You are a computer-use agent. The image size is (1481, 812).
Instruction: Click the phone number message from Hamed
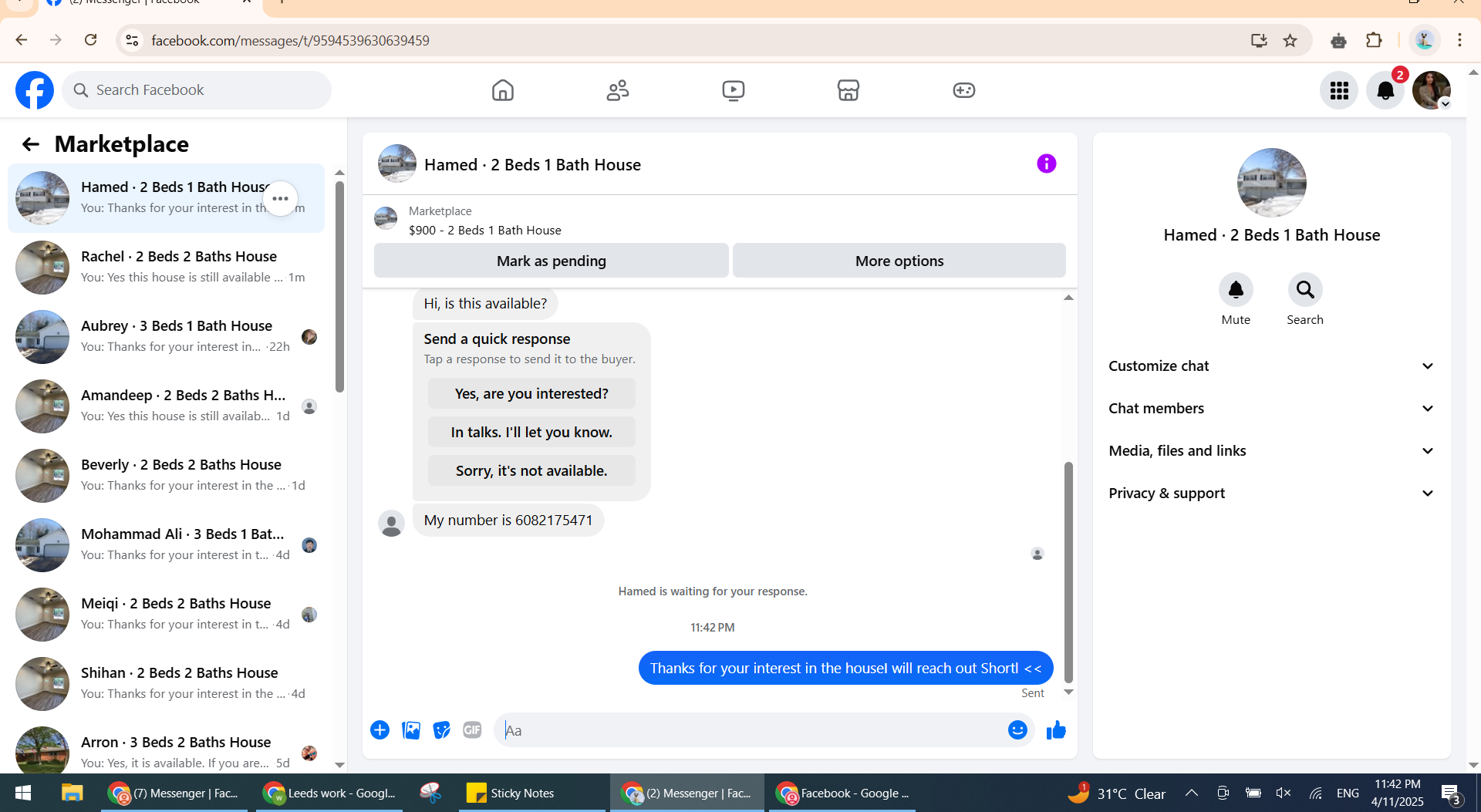(508, 521)
